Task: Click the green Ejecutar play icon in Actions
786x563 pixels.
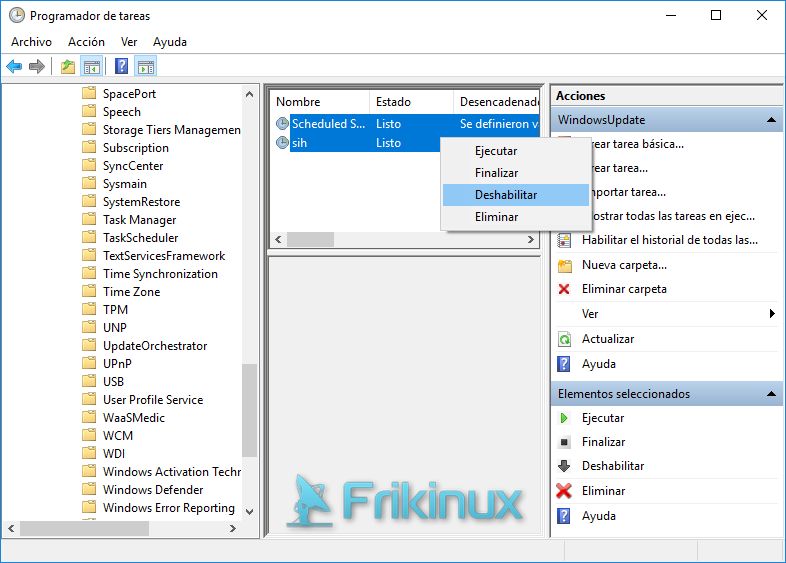Action: coord(564,418)
